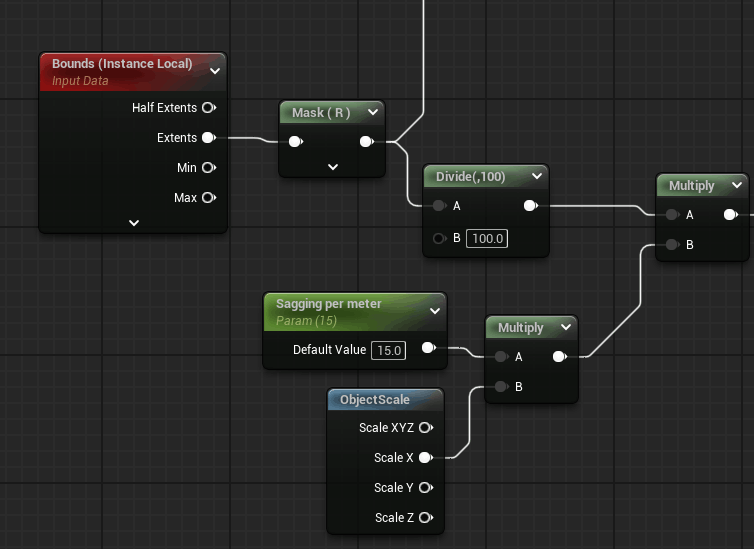Click the Scale Z output pin
The width and height of the screenshot is (754, 549).
coord(426,517)
